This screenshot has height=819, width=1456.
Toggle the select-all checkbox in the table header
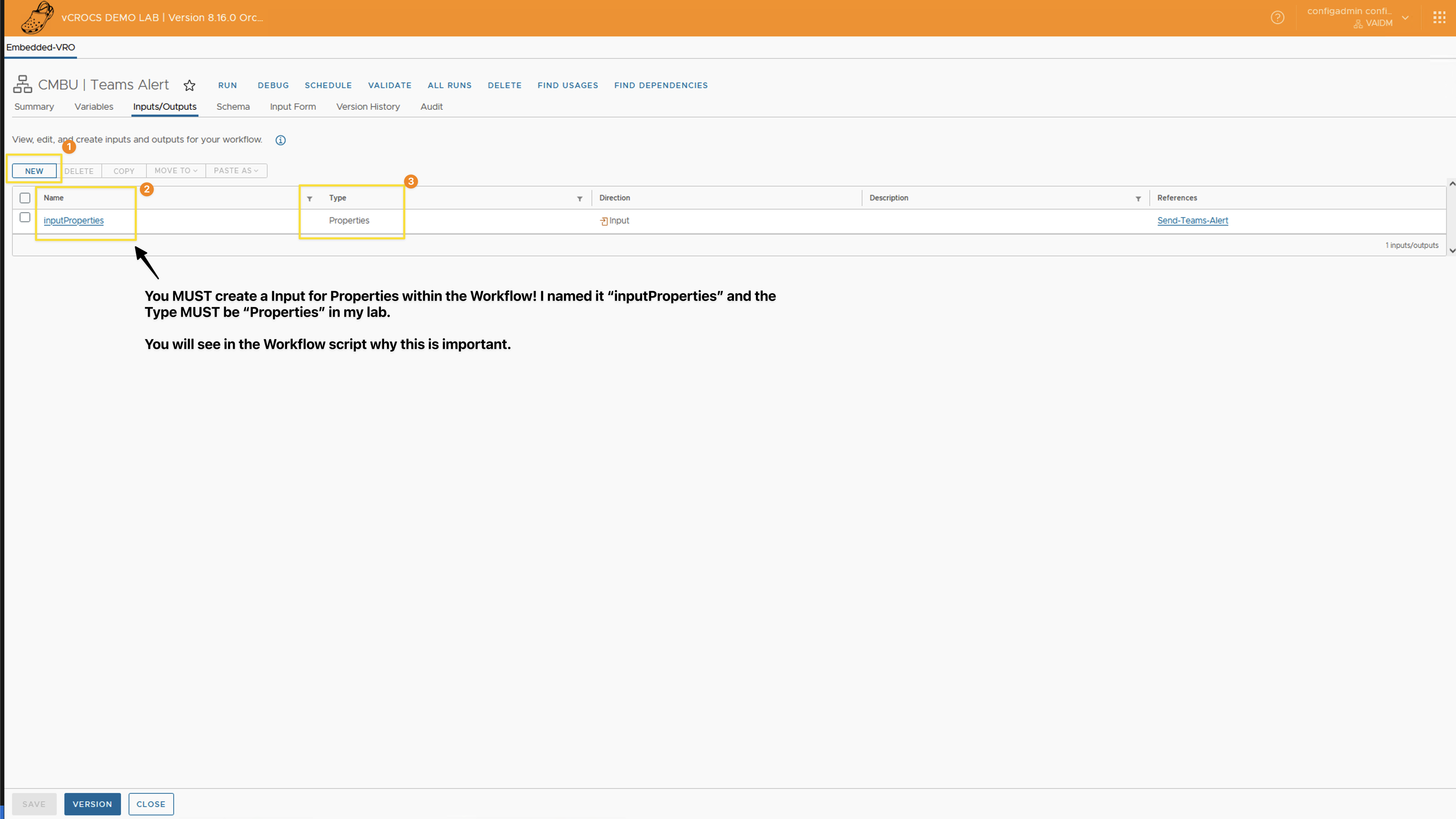(x=25, y=198)
